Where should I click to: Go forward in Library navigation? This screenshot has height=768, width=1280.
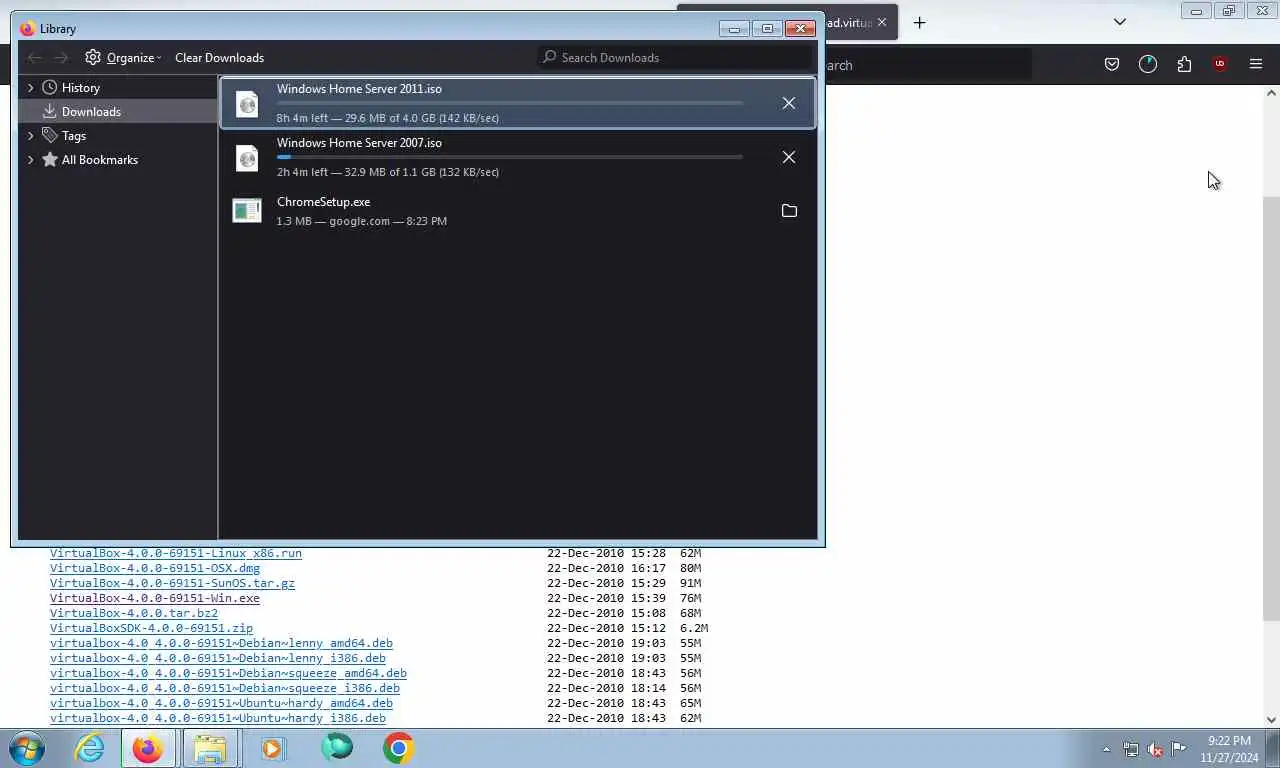[x=61, y=58]
